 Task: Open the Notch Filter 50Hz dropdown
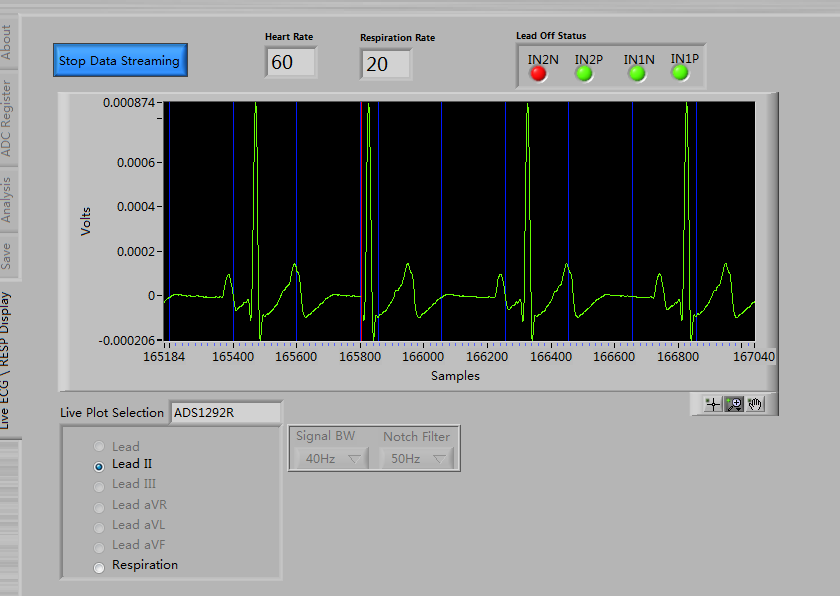click(x=417, y=458)
